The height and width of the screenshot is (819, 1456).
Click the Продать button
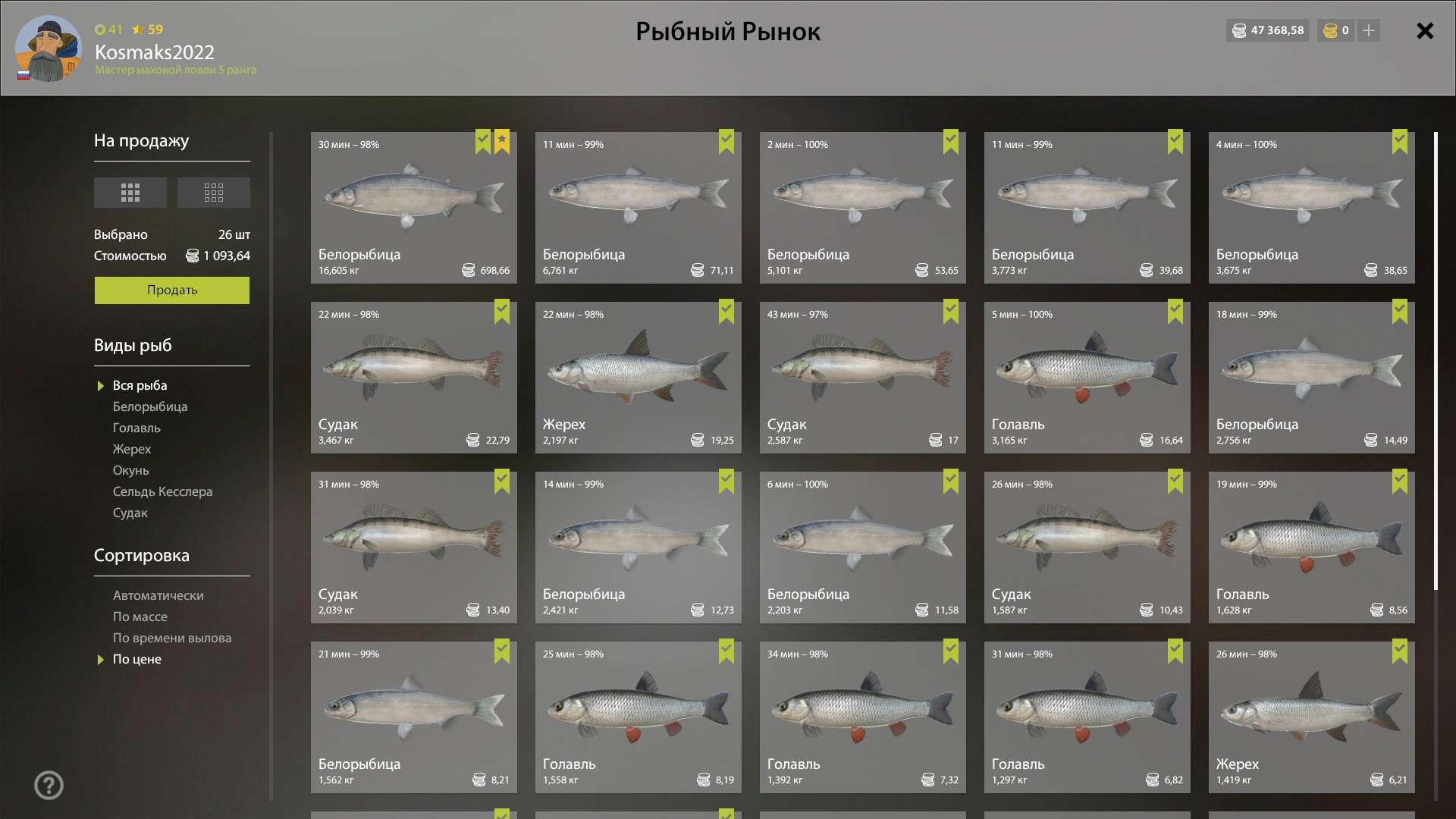[x=172, y=290]
